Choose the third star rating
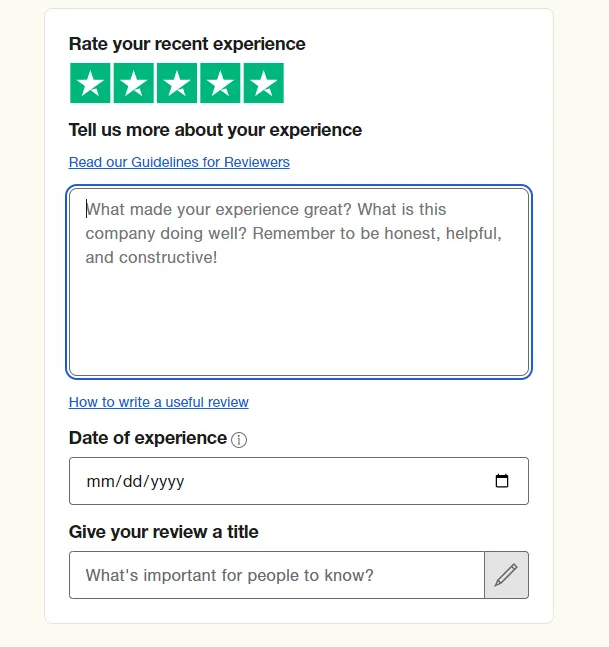The height and width of the screenshot is (647, 609). (x=177, y=83)
